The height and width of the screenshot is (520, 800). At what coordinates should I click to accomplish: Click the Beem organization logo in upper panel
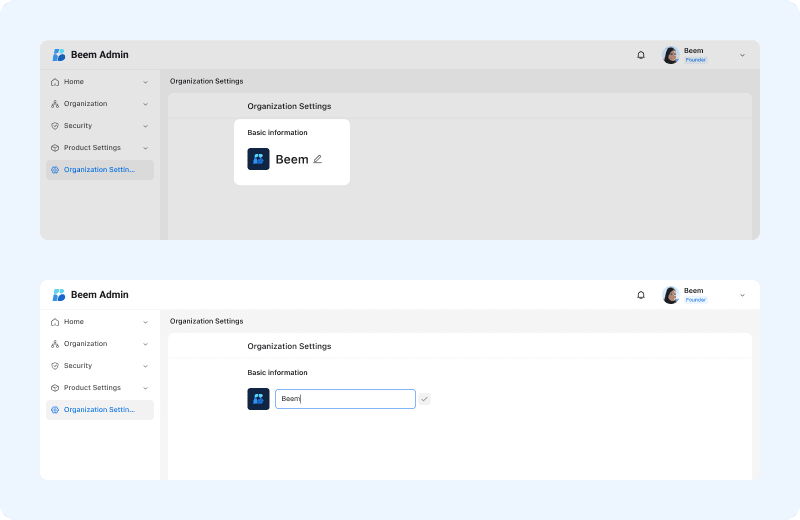(x=258, y=159)
